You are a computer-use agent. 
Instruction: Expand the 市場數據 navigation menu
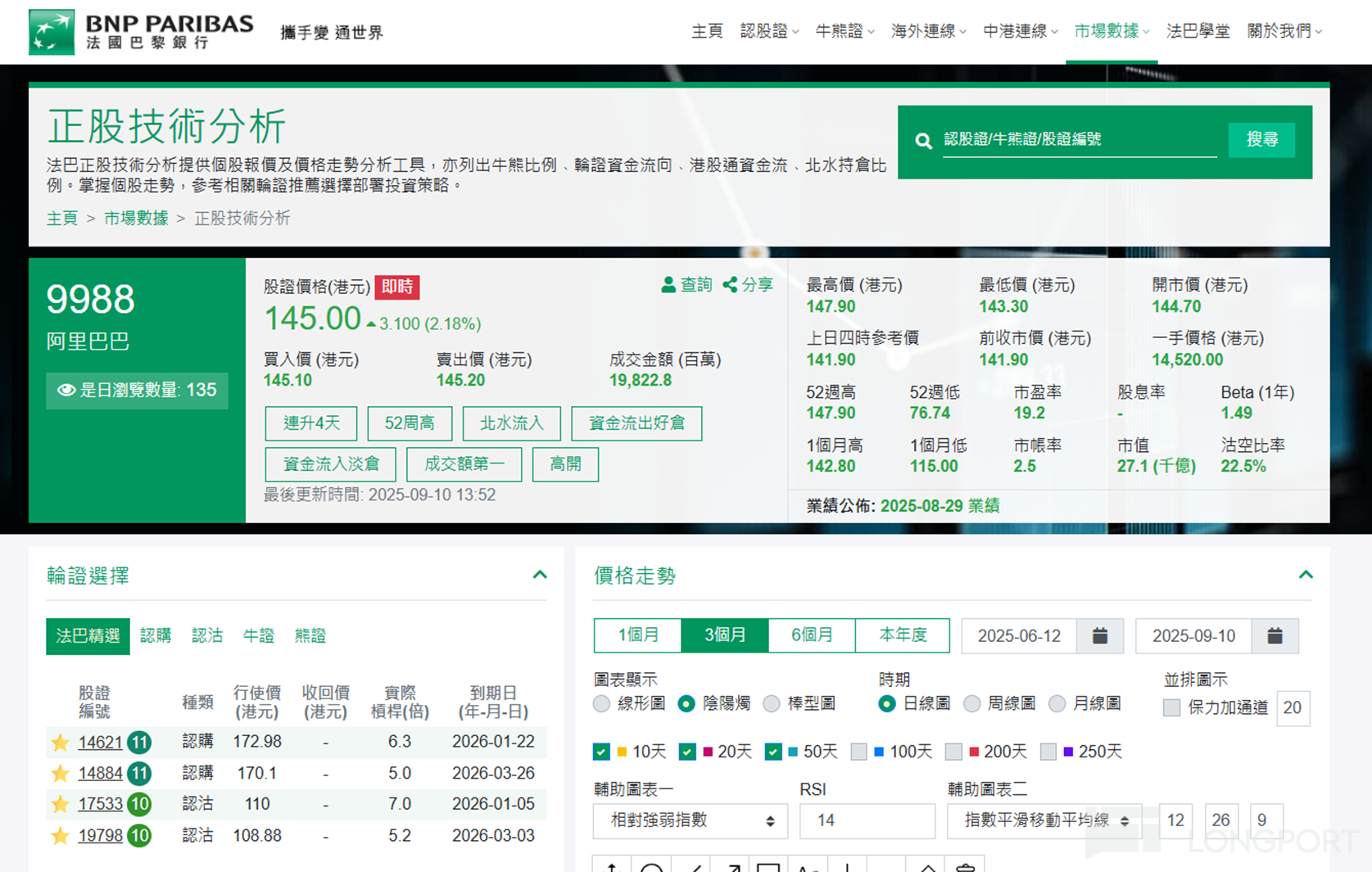click(x=1112, y=31)
